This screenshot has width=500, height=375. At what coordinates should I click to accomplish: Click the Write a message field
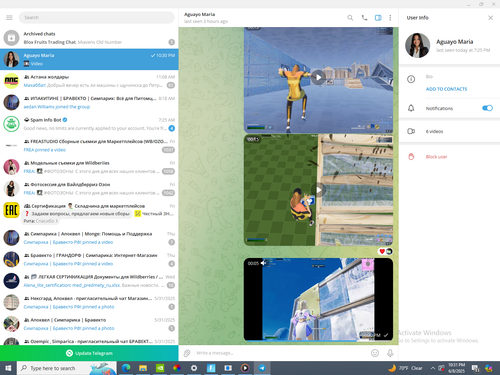tap(280, 353)
